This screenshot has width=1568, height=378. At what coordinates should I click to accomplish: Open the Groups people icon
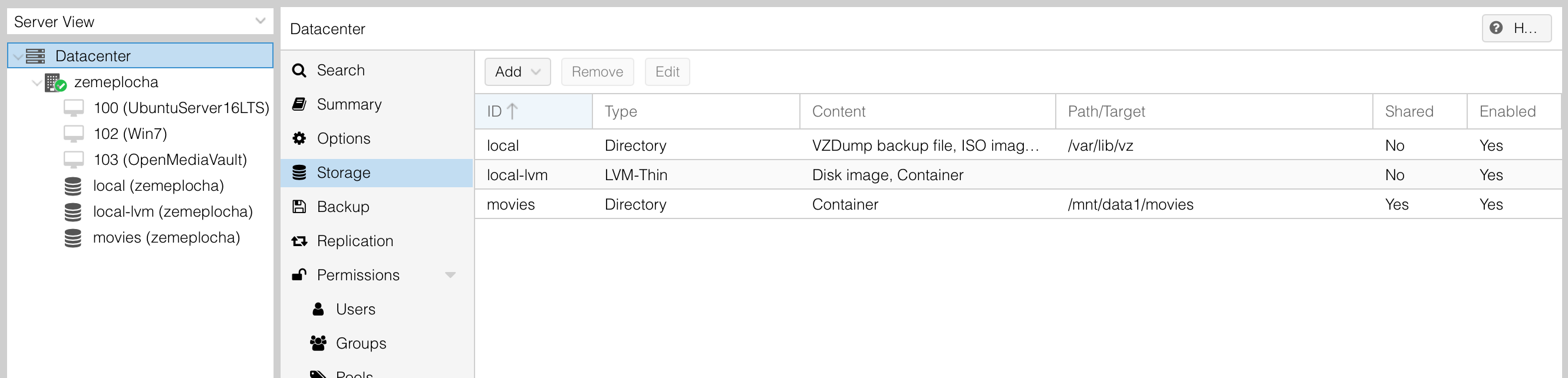point(318,343)
